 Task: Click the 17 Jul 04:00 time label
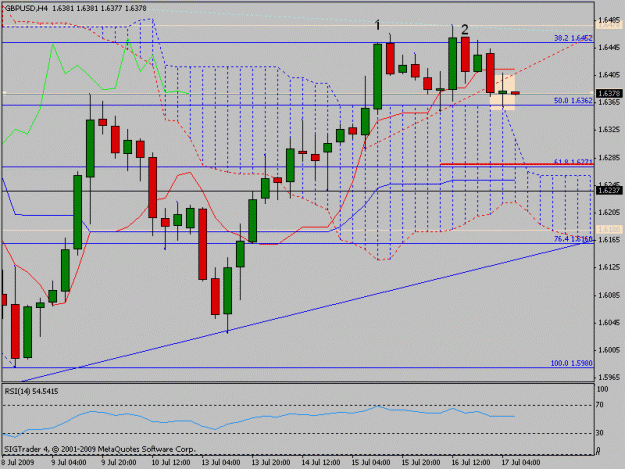tap(521, 462)
